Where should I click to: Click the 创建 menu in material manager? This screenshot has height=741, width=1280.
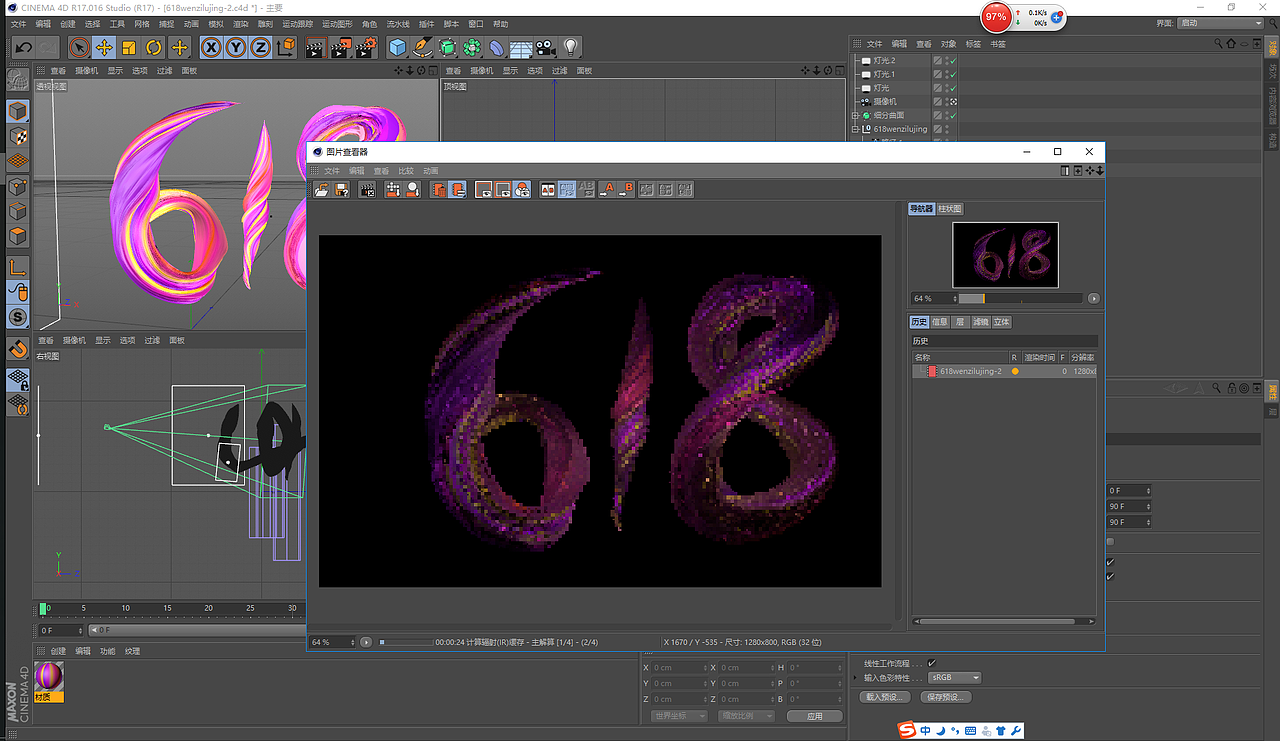pos(58,651)
